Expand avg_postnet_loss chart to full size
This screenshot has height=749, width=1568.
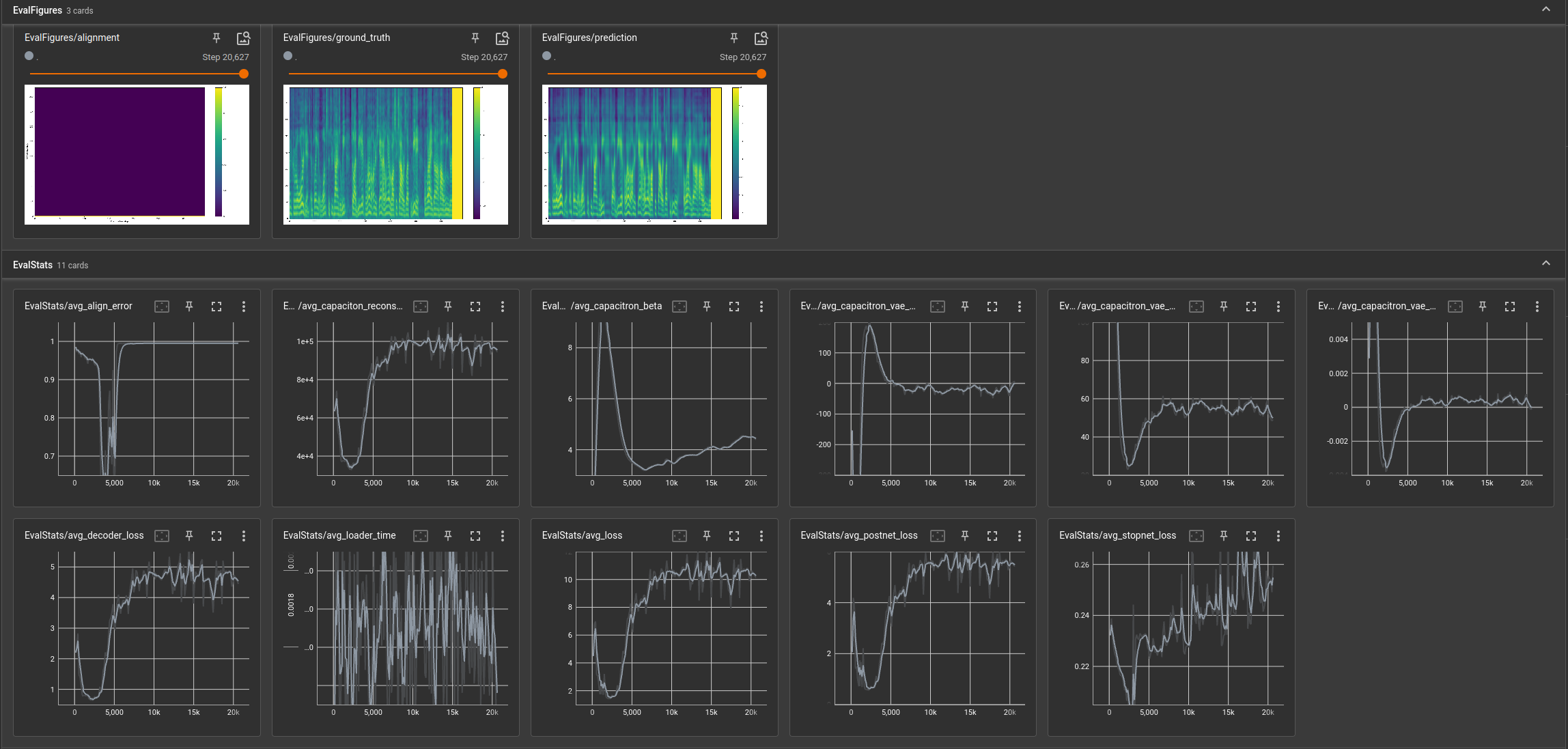click(x=992, y=536)
